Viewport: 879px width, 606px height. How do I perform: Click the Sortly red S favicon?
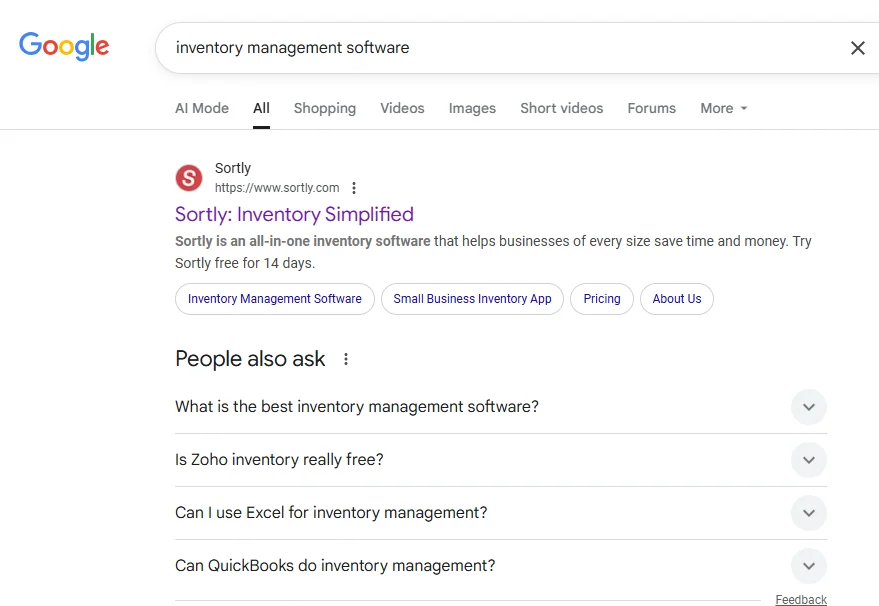(x=189, y=178)
